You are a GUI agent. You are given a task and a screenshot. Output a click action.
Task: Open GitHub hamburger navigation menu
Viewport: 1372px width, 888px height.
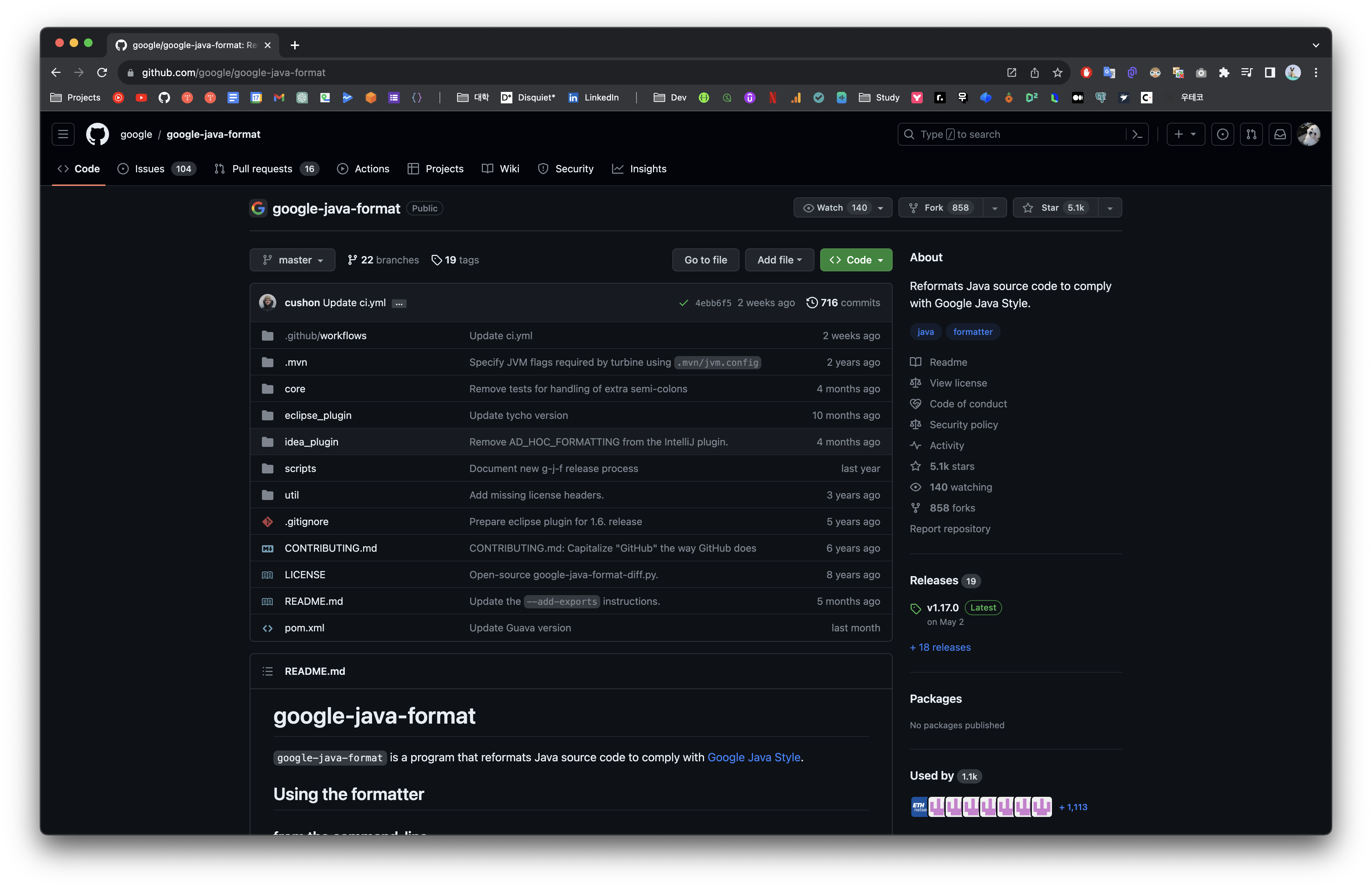(63, 134)
